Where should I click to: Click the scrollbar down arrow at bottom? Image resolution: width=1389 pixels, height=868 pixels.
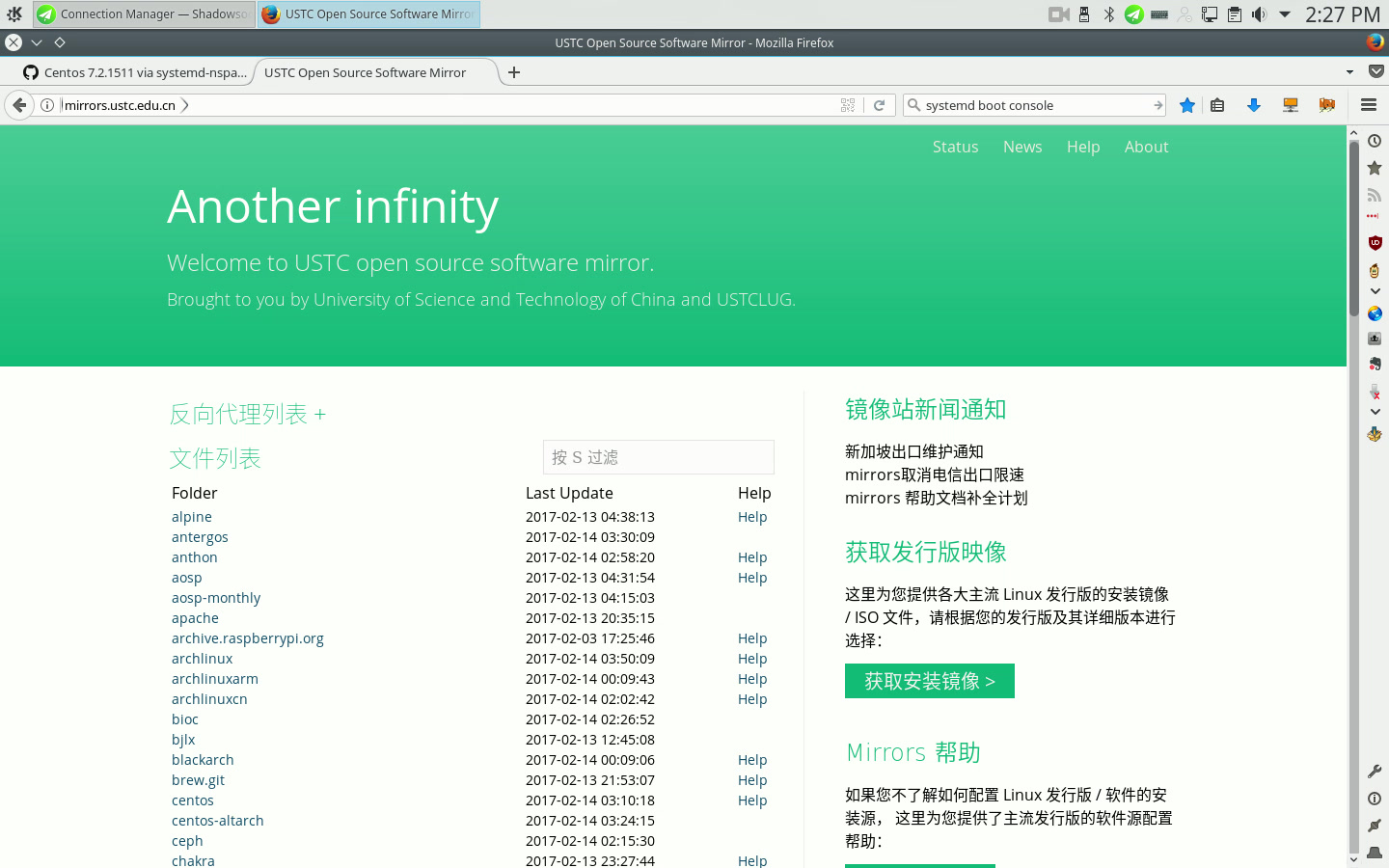[1353, 859]
